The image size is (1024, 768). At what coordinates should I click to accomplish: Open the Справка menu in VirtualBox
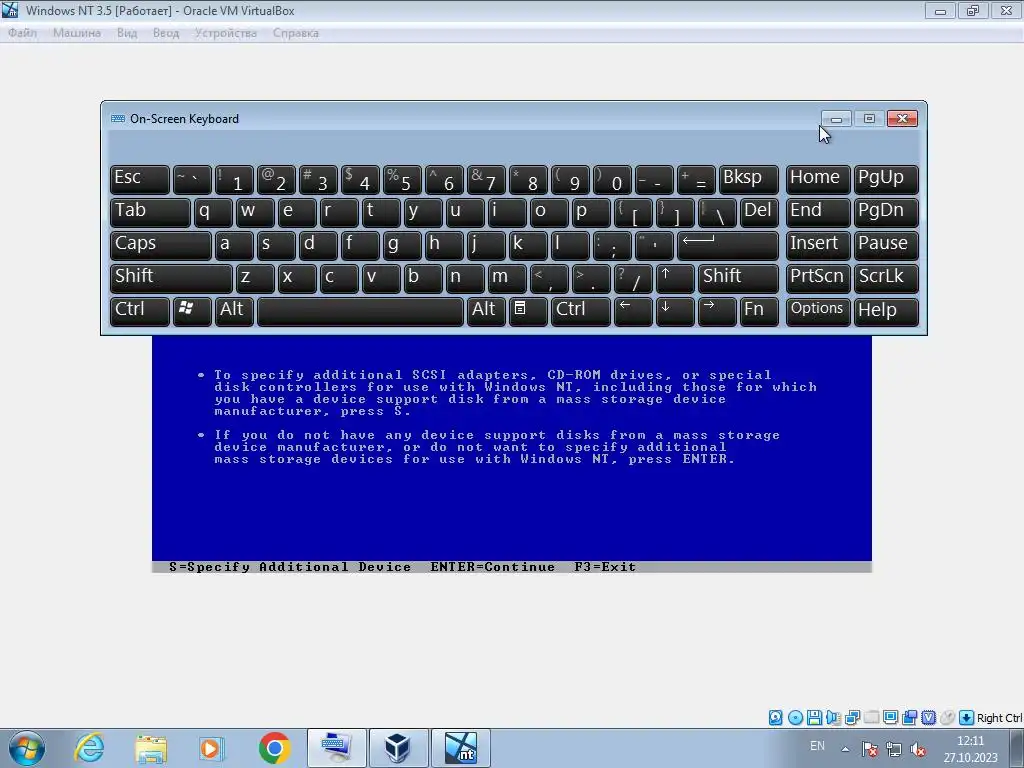pos(296,33)
